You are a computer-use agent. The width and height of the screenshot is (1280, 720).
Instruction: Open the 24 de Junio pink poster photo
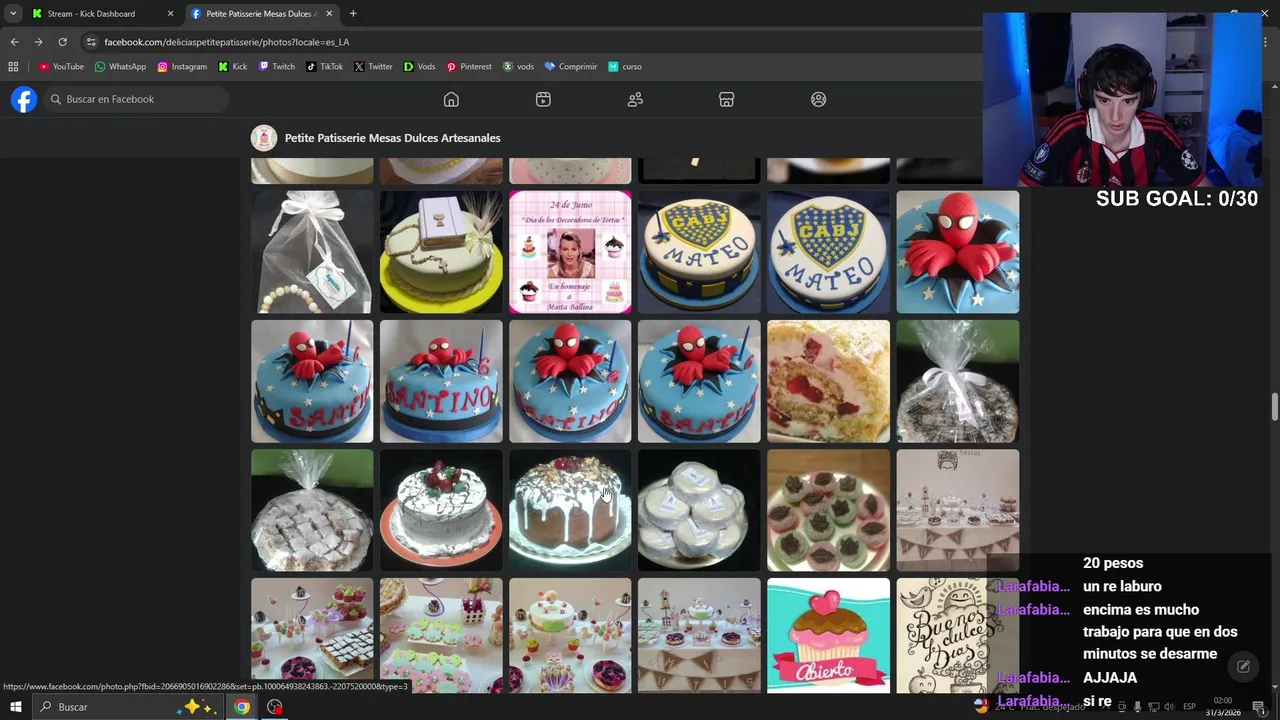[570, 252]
